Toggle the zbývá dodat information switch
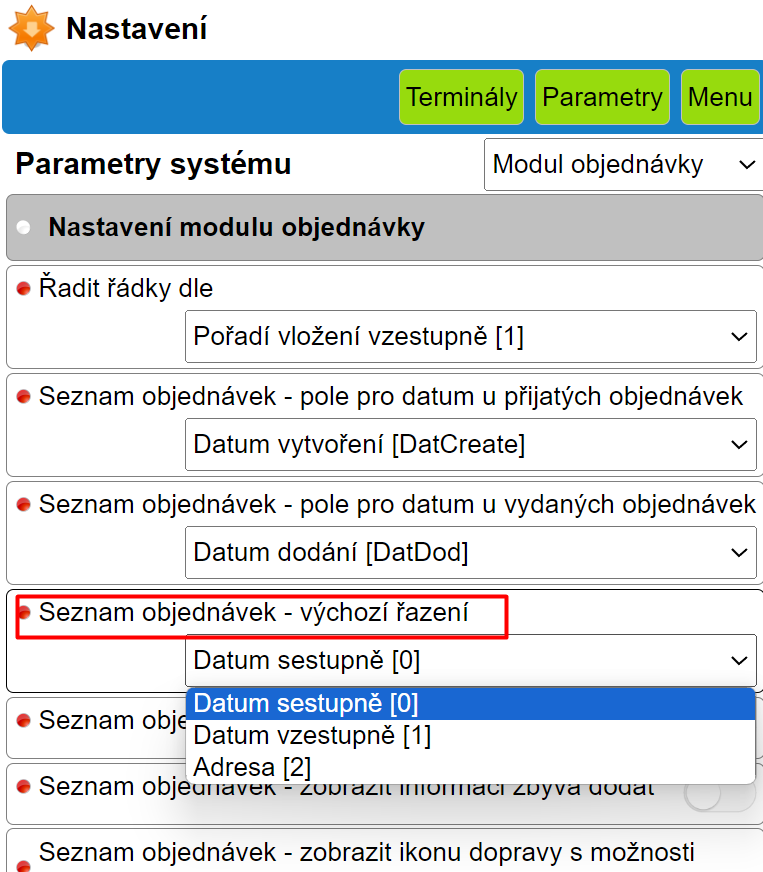The image size is (763, 872). [x=719, y=796]
